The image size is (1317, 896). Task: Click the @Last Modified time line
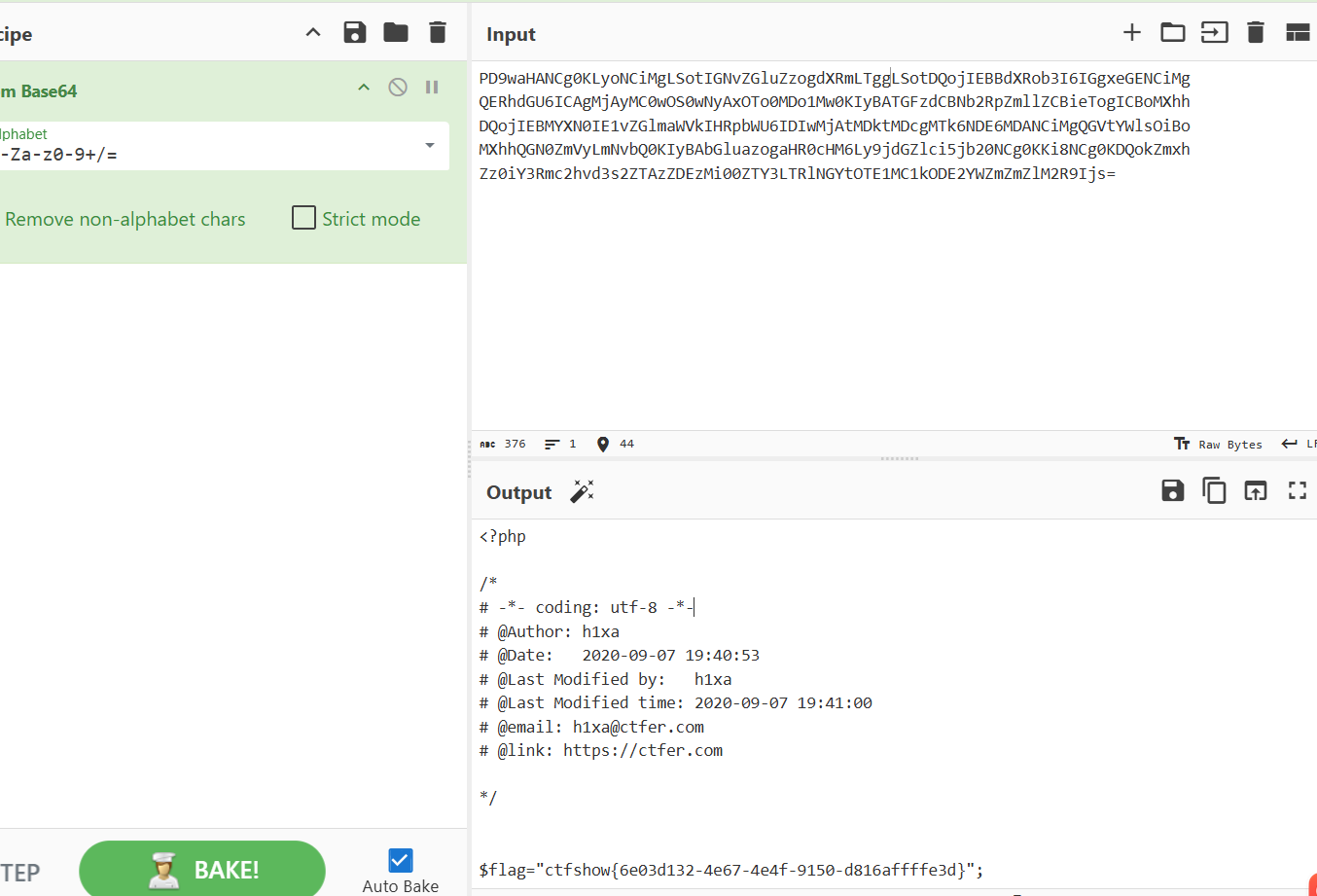[x=676, y=702]
